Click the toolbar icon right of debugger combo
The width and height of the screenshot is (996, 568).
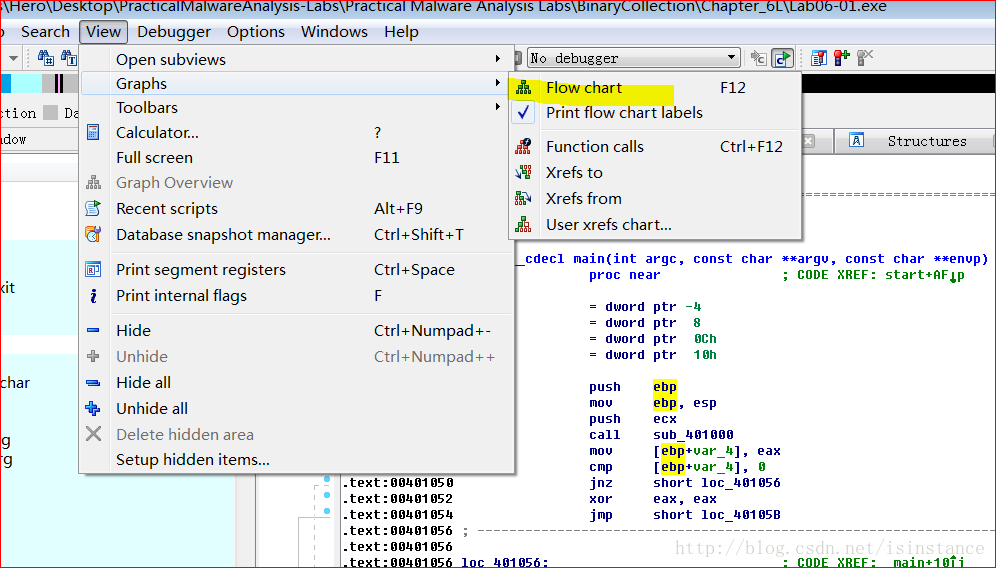tap(758, 58)
